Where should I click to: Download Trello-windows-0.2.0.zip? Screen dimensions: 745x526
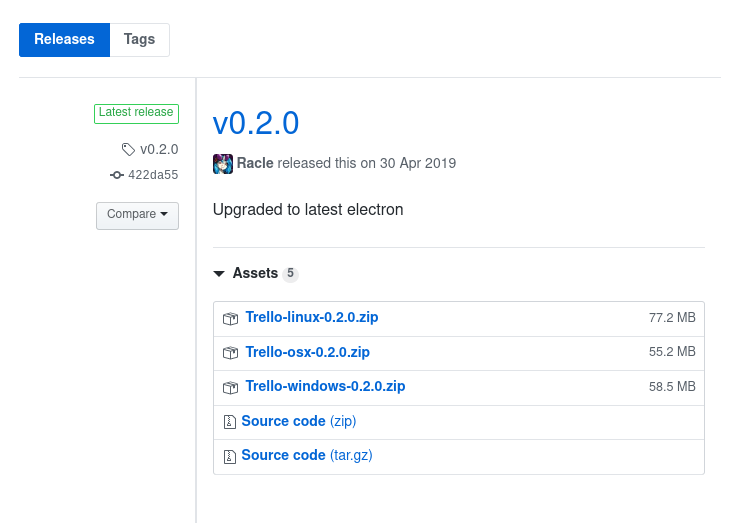click(325, 386)
